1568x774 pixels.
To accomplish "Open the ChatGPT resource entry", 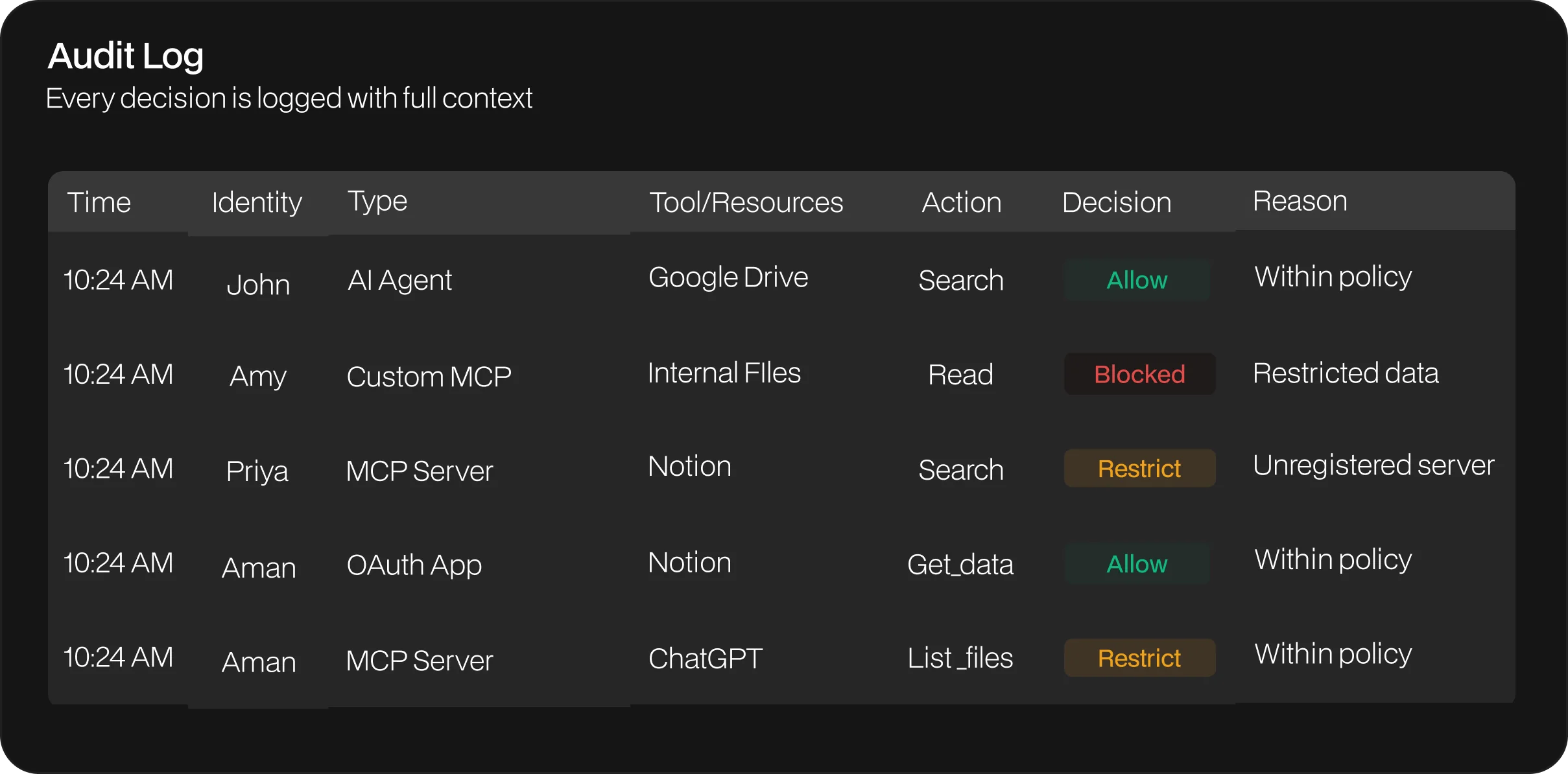I will [705, 659].
